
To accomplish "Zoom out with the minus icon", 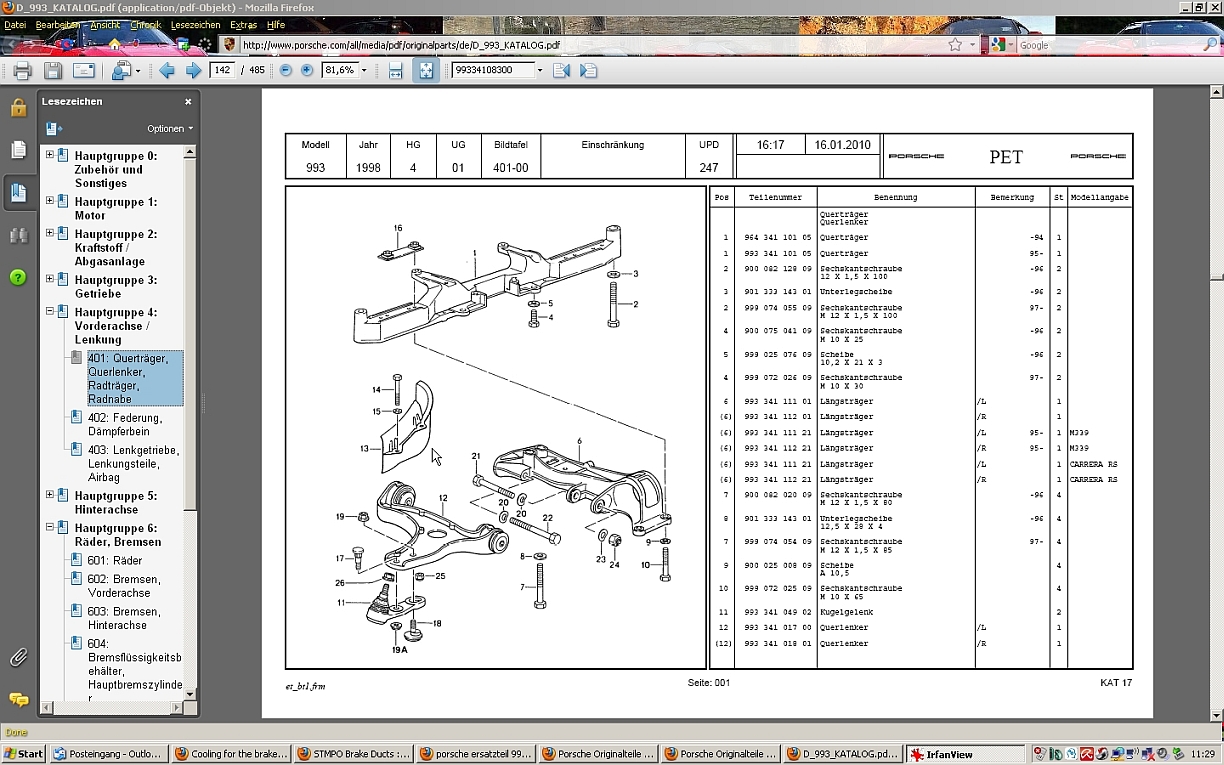I will [x=286, y=70].
